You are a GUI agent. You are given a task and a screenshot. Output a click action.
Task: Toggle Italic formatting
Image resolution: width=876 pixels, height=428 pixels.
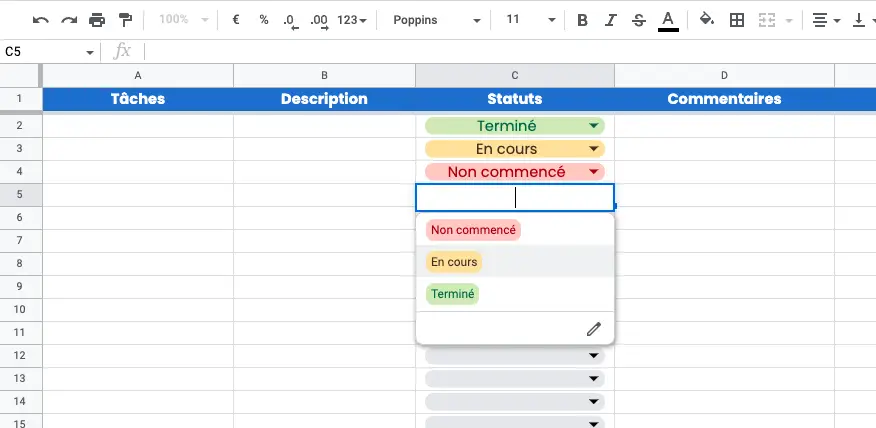point(610,20)
